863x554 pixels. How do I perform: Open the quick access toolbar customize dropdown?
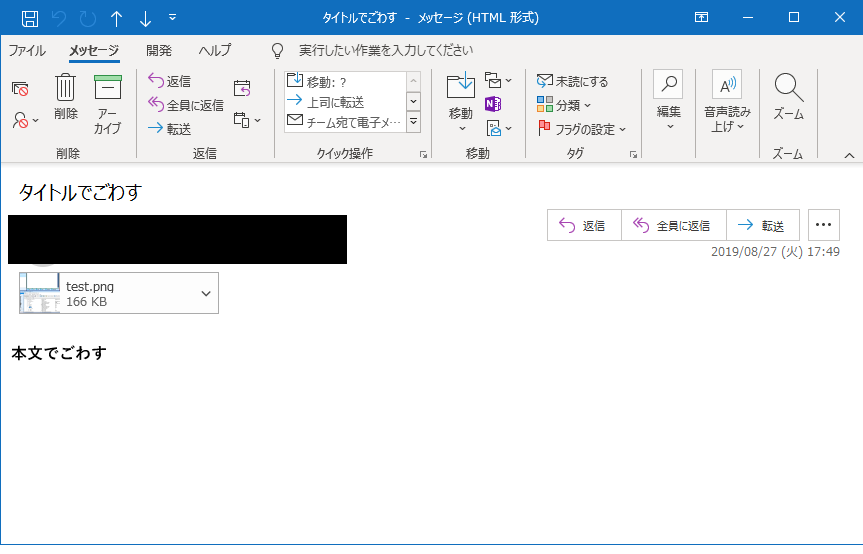point(172,18)
